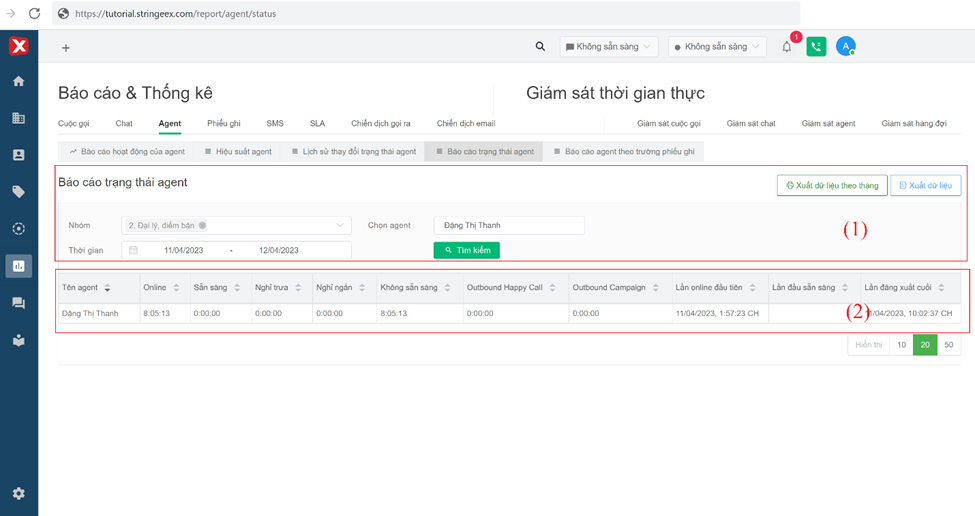Click the magnifier search icon in top bar
975x516 pixels.
[x=540, y=46]
